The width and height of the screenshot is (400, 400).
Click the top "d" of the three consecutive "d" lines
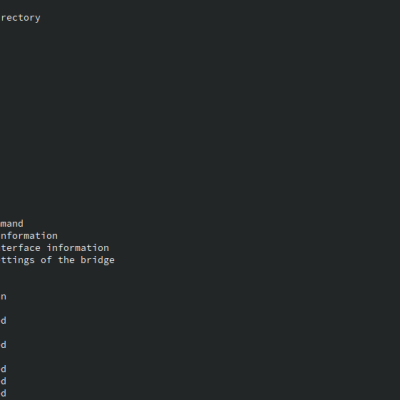pyautogui.click(x=3, y=369)
